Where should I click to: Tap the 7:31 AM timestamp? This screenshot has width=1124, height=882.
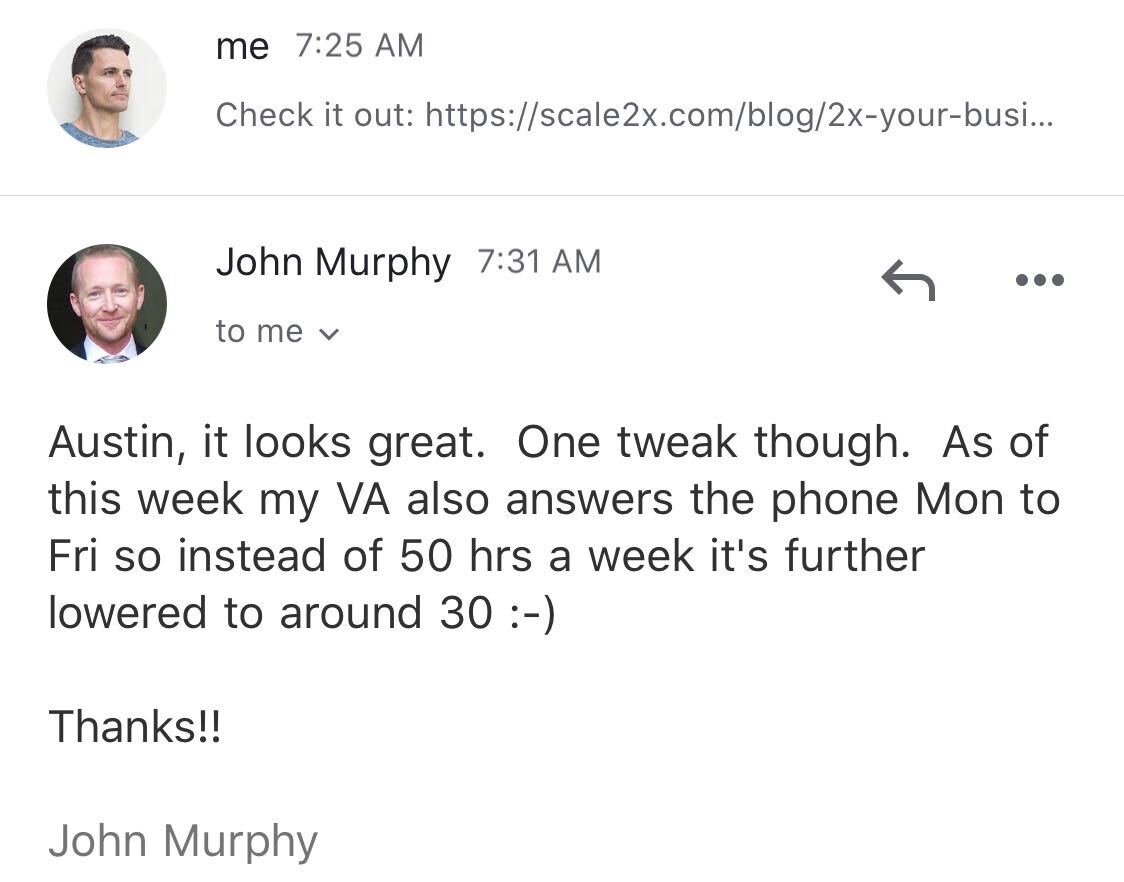click(539, 262)
